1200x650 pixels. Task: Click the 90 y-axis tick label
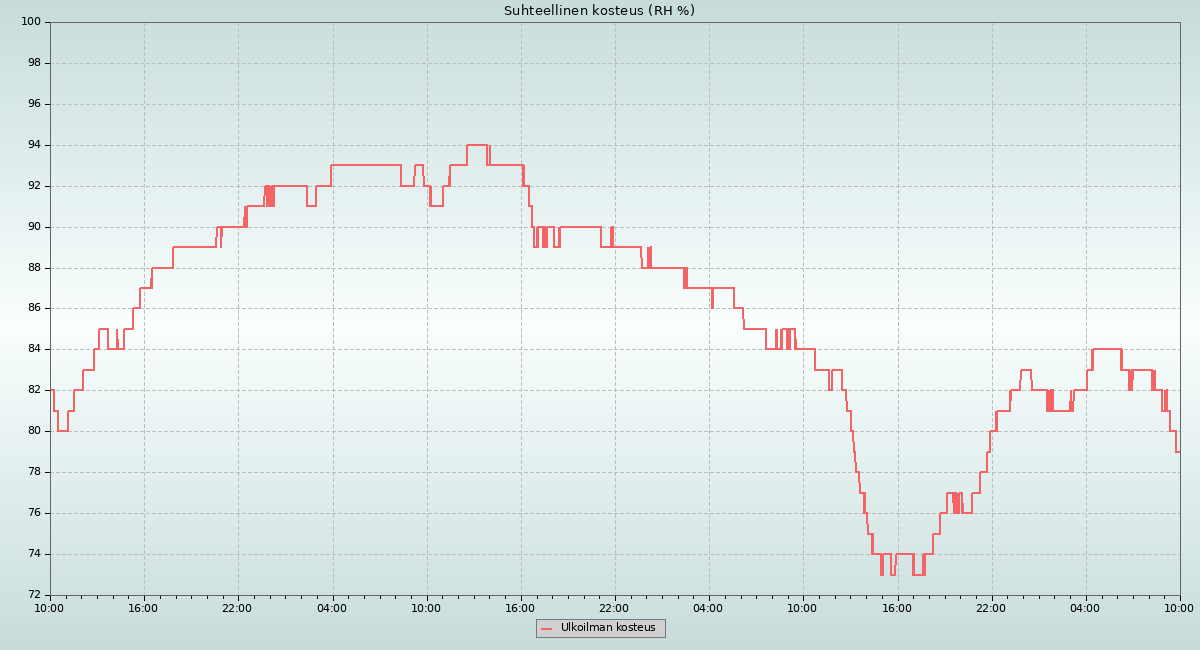coord(34,227)
